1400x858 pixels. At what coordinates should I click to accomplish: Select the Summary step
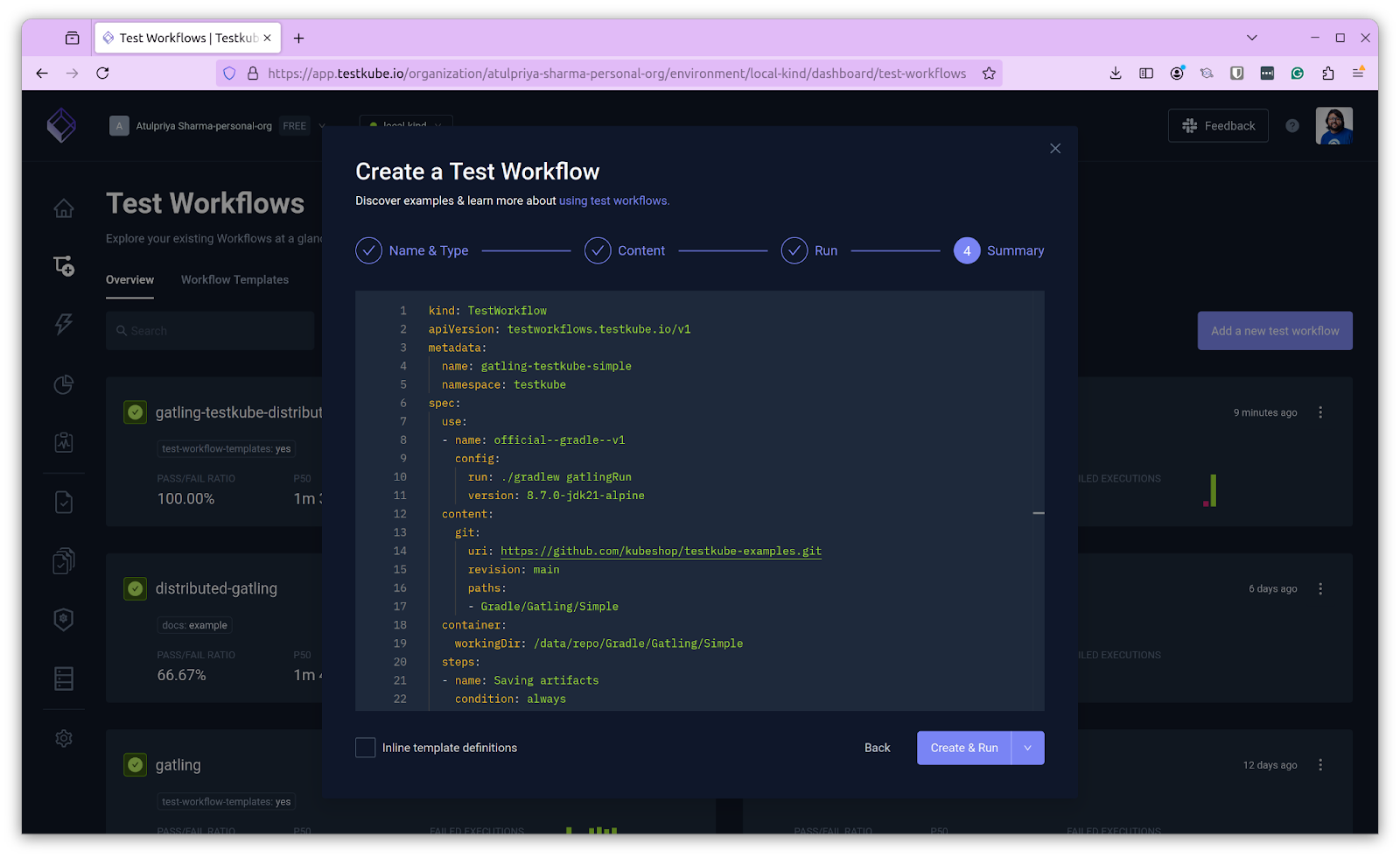pos(999,250)
